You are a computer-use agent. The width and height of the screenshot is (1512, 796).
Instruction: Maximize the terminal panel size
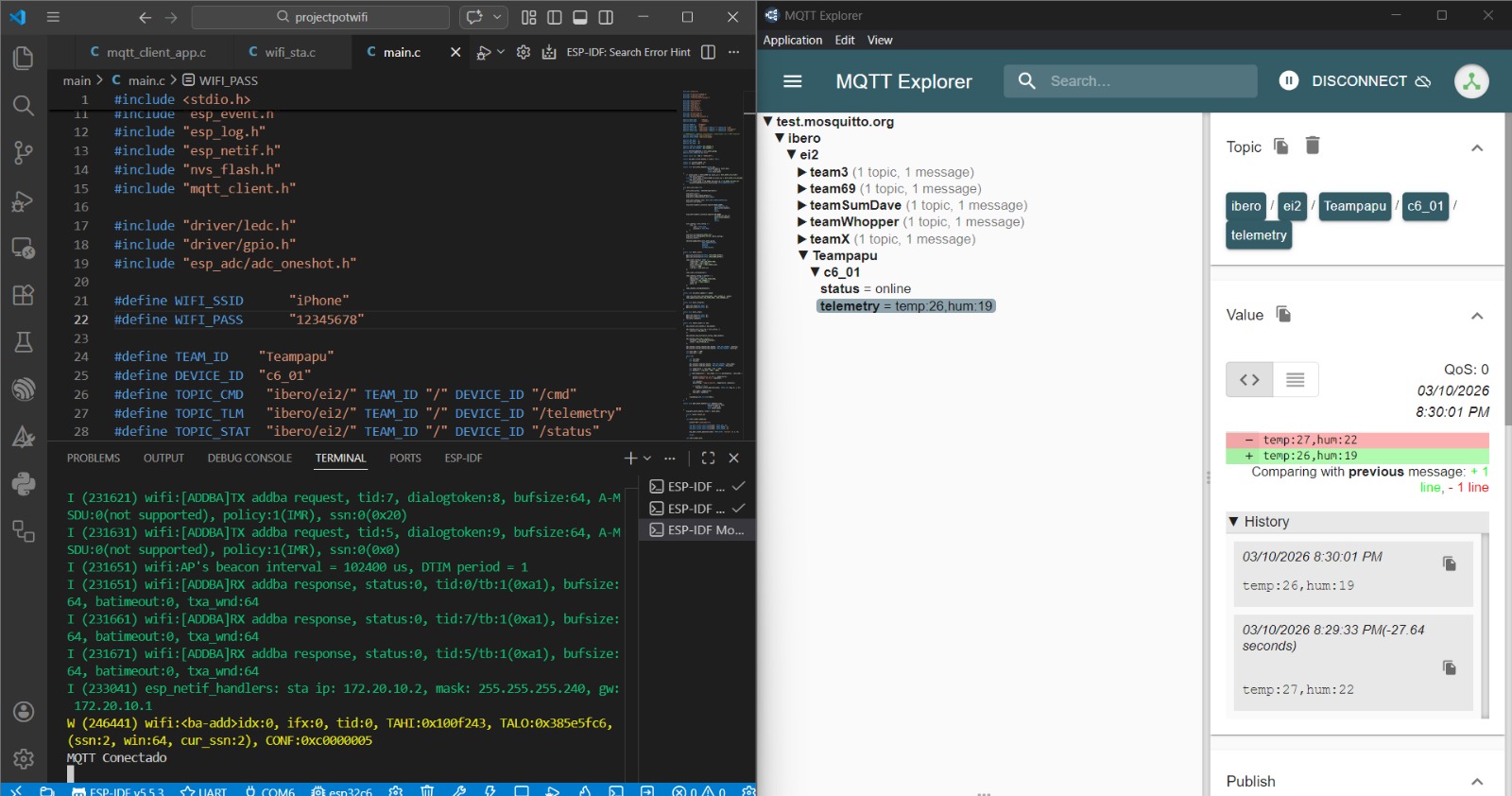coord(708,458)
